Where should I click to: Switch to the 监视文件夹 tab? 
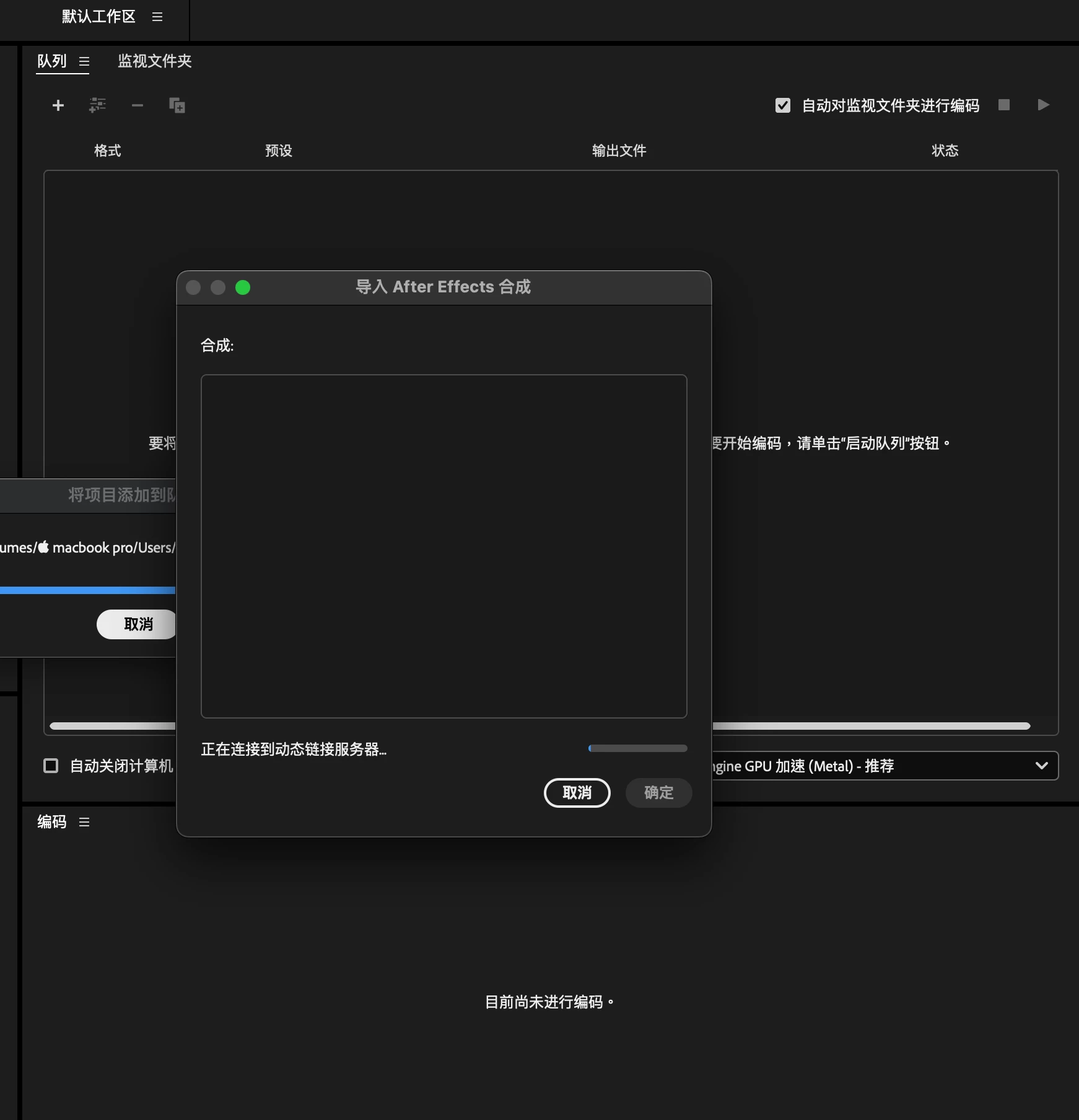click(x=155, y=61)
